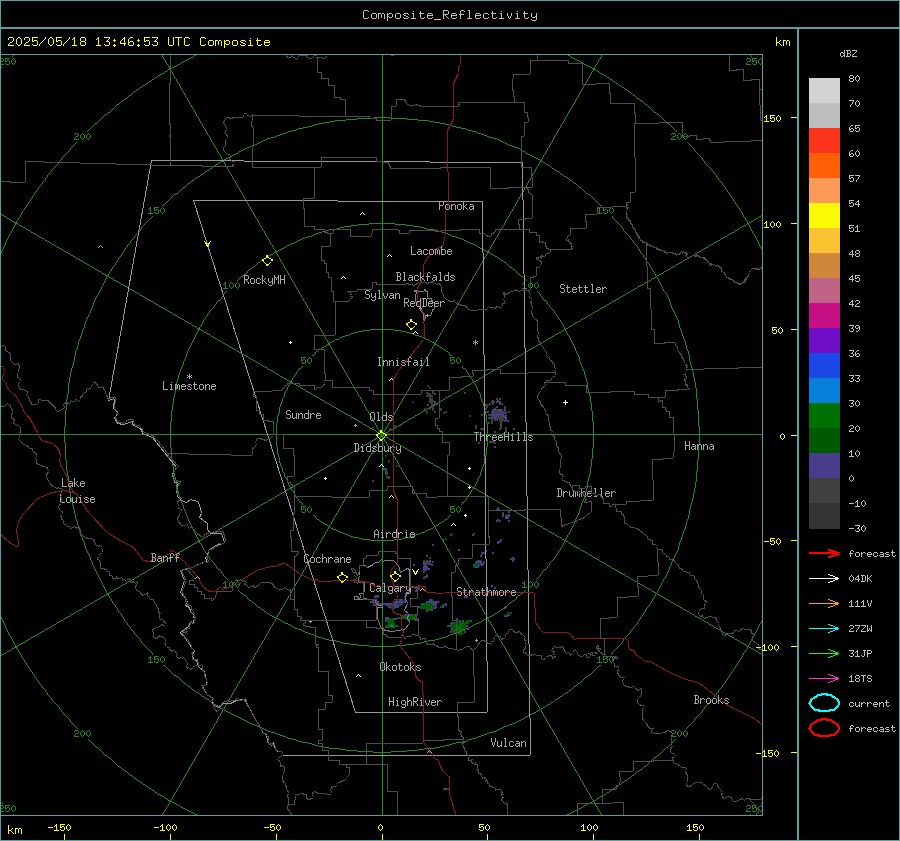The height and width of the screenshot is (841, 900).
Task: Select the Sylvan label on the map
Action: [x=382, y=295]
